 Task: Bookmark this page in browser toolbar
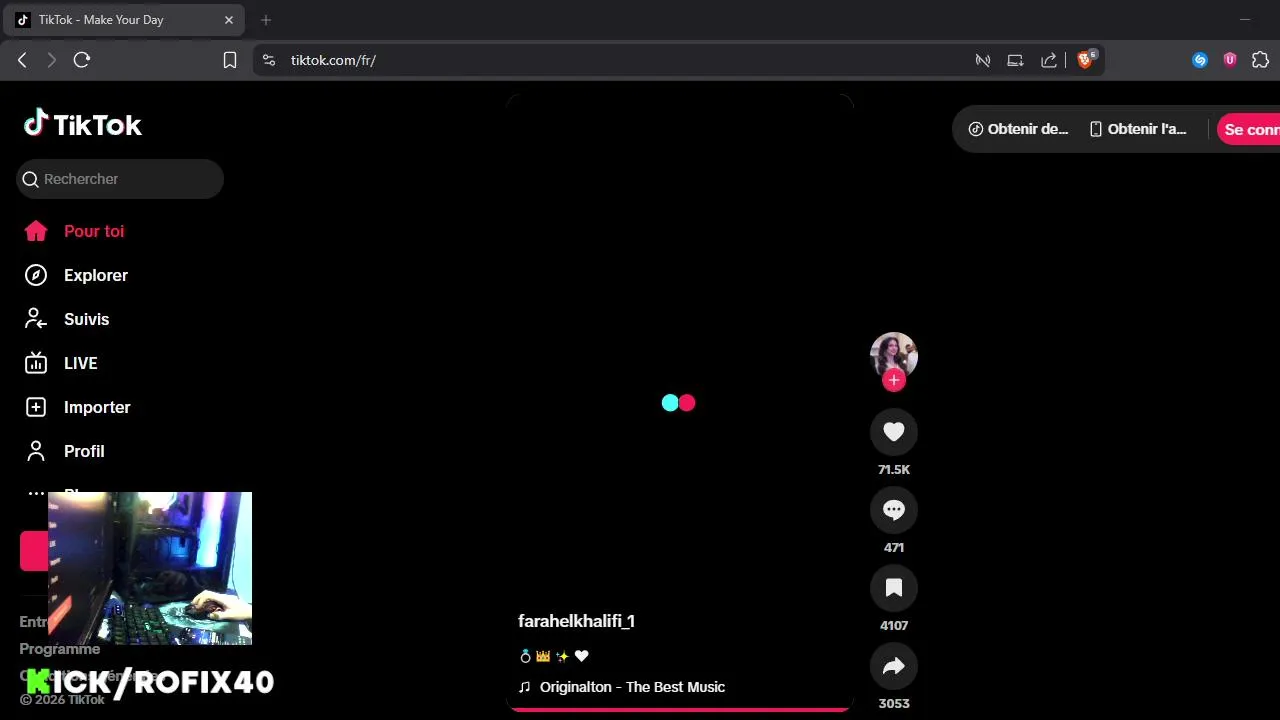(230, 60)
